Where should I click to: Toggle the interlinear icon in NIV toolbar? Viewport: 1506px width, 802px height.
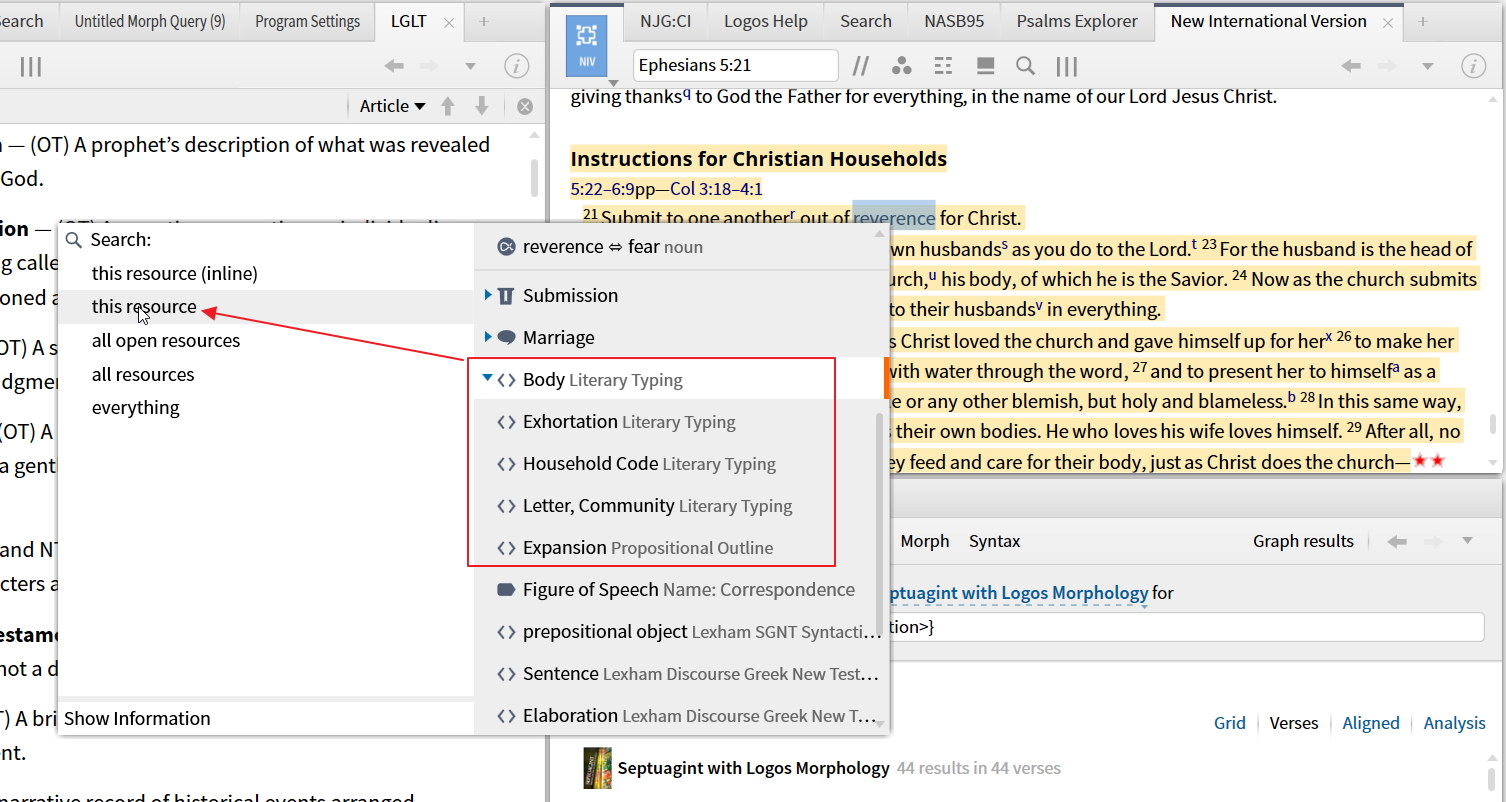click(x=943, y=66)
